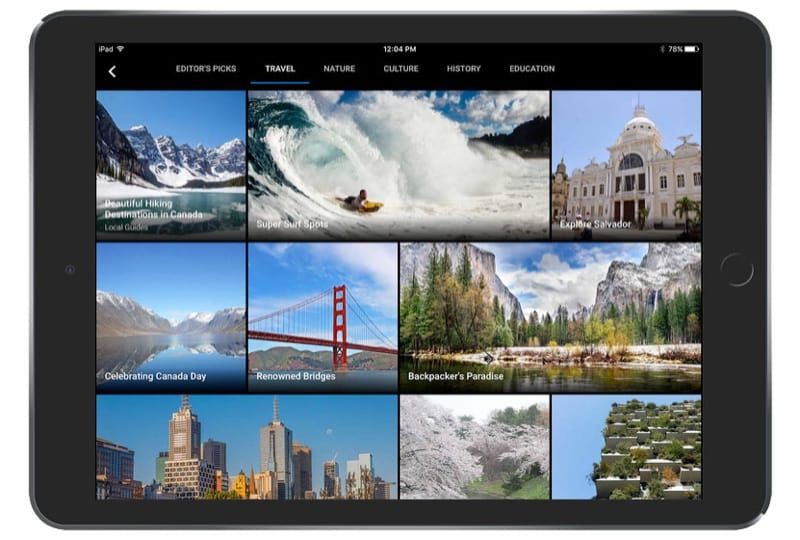Switch to the History tab
Image resolution: width=800 pixels, height=540 pixels.
(x=464, y=69)
